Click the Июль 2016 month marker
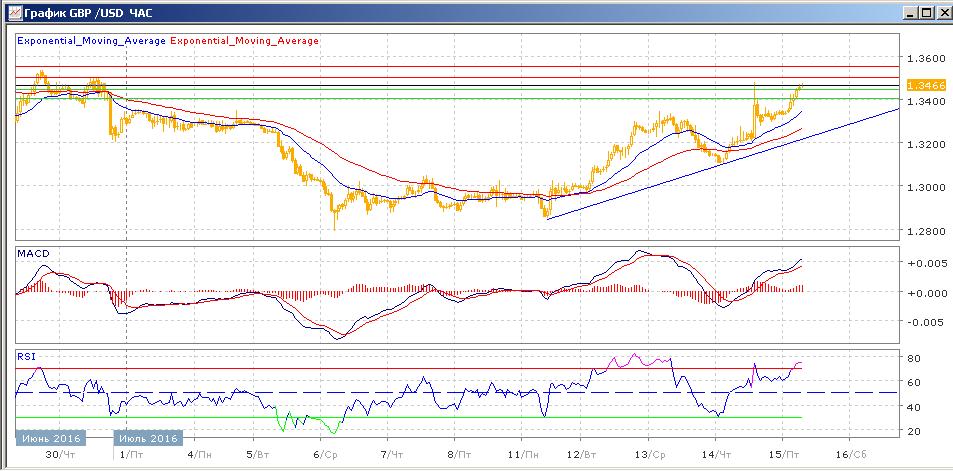The image size is (953, 471). [147, 438]
